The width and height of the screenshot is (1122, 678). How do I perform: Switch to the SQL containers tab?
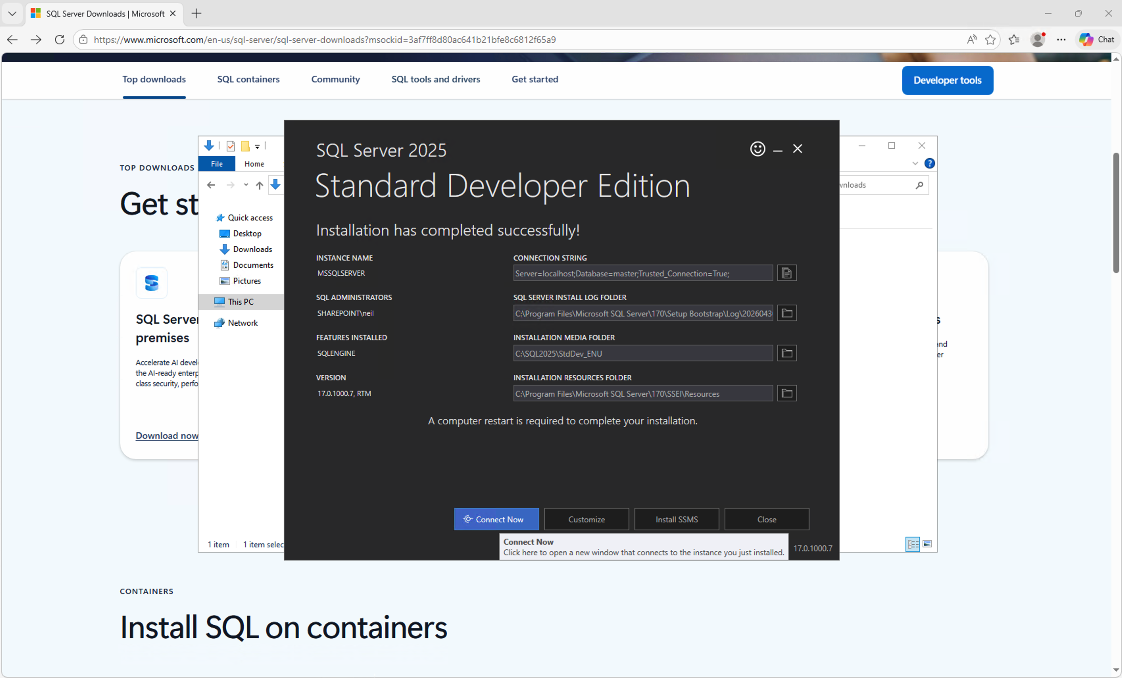[248, 79]
